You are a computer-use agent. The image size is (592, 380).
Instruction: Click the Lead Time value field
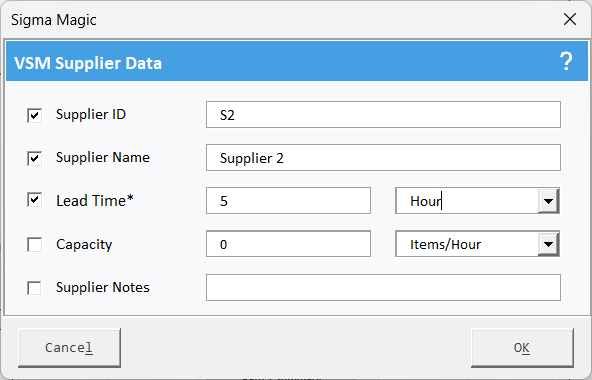click(288, 201)
